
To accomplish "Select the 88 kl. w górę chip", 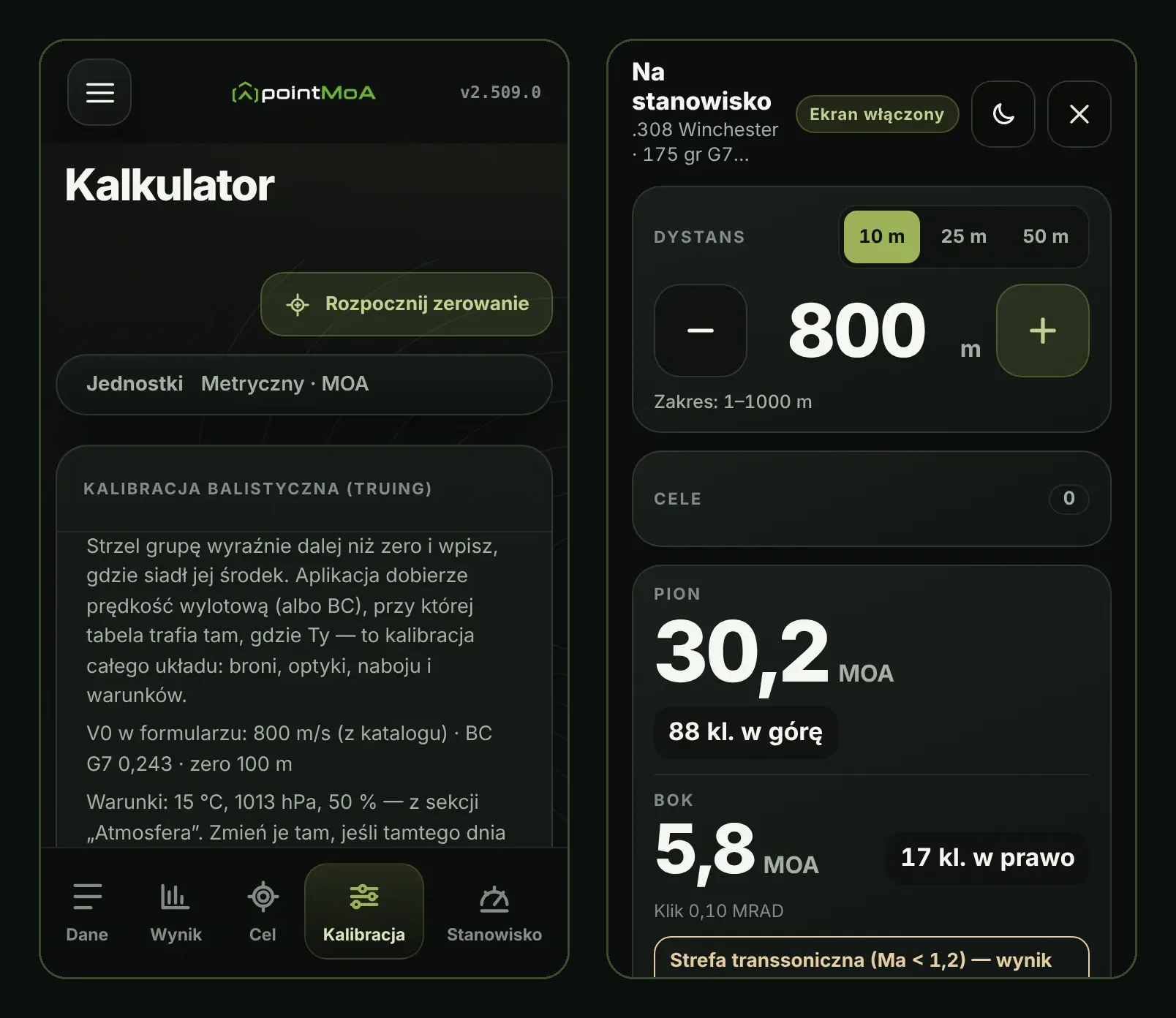I will [x=745, y=732].
